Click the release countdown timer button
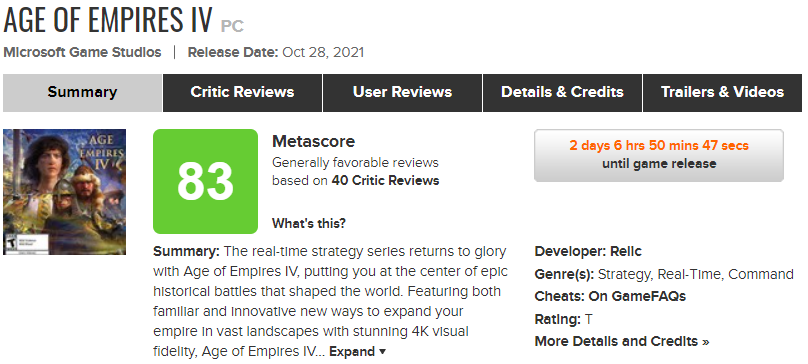The image size is (808, 364). click(x=659, y=155)
